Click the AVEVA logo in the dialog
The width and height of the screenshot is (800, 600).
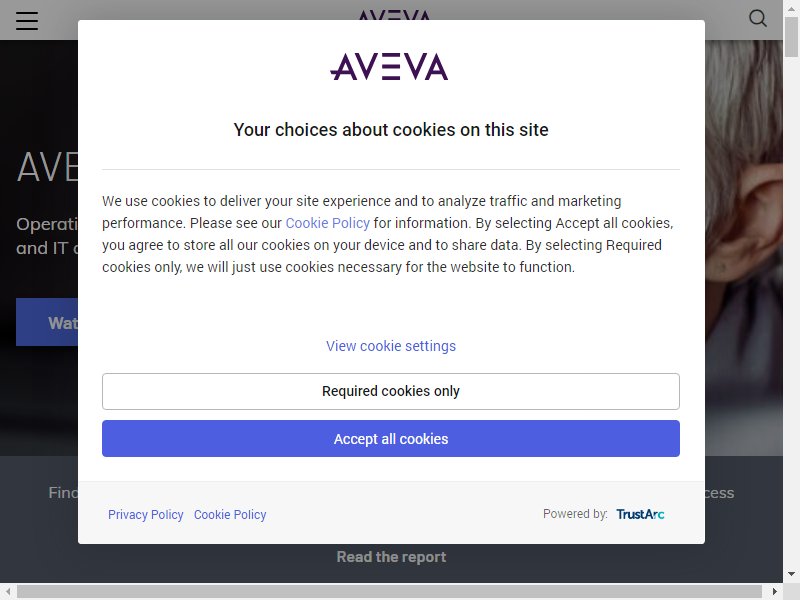pyautogui.click(x=389, y=66)
